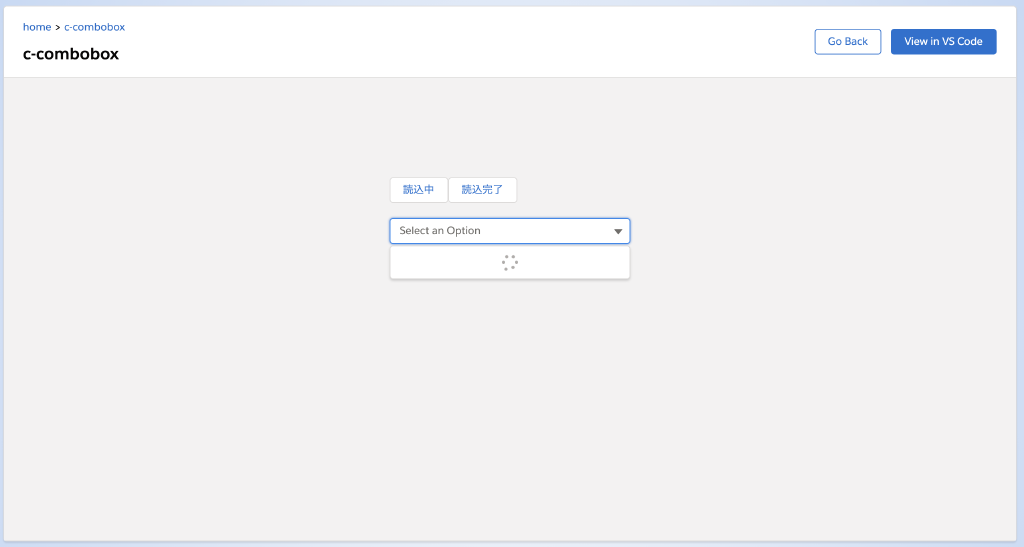Return to the previous page via Go Back
This screenshot has width=1024, height=547.
coord(847,42)
